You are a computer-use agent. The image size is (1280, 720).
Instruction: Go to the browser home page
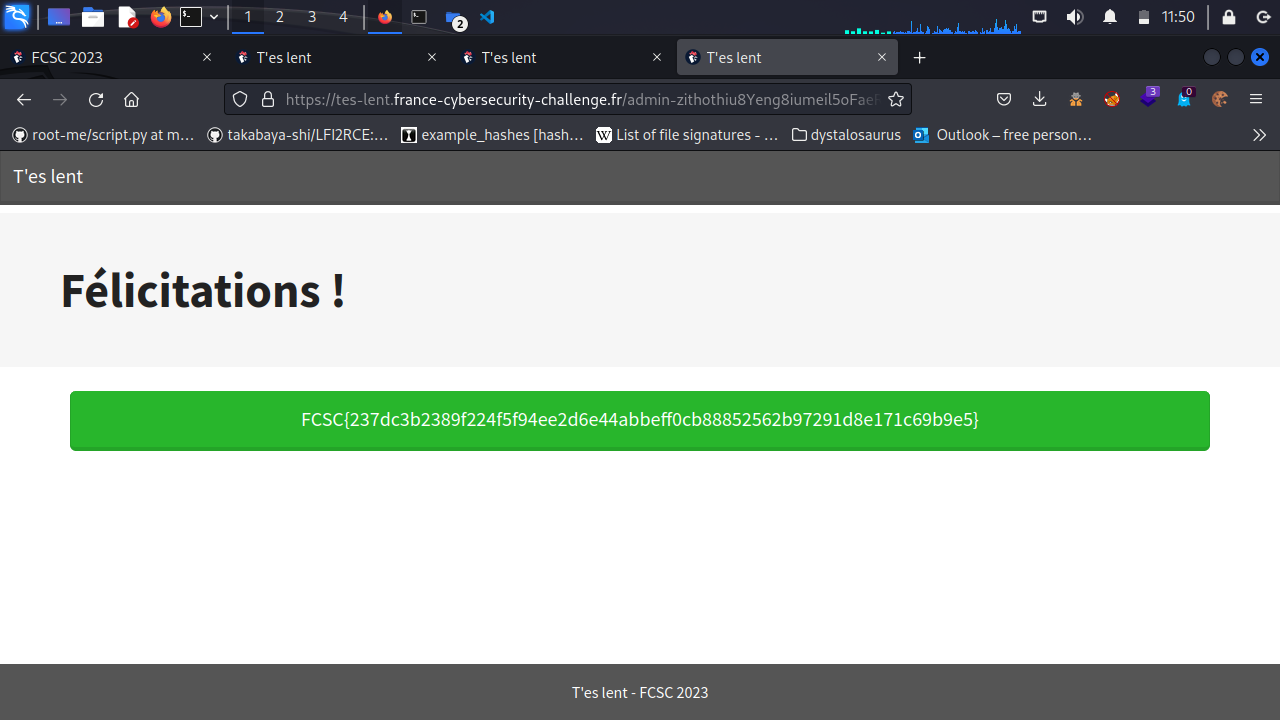click(131, 99)
